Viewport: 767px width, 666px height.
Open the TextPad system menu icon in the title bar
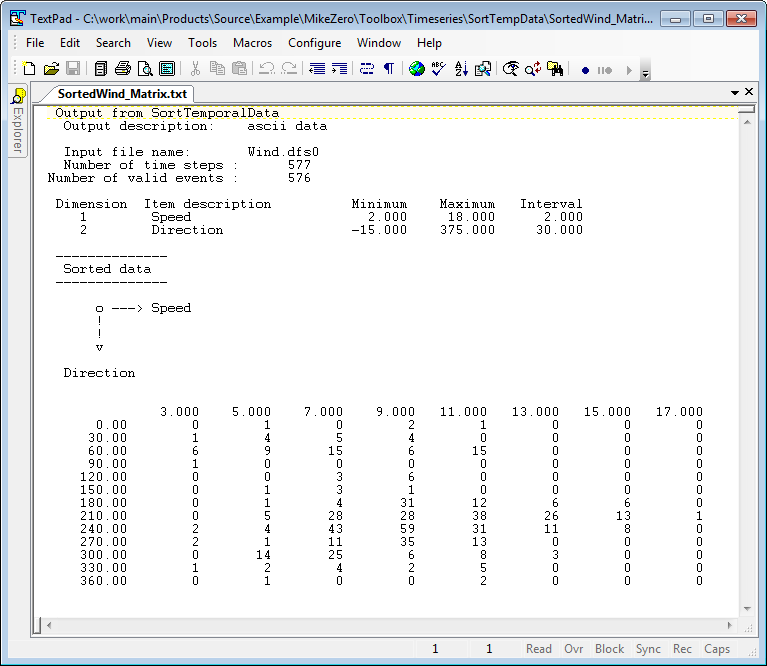coord(18,19)
